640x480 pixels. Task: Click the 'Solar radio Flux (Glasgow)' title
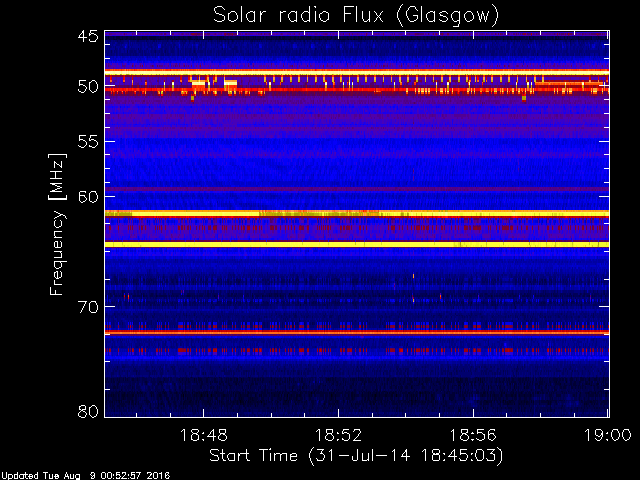tap(356, 16)
